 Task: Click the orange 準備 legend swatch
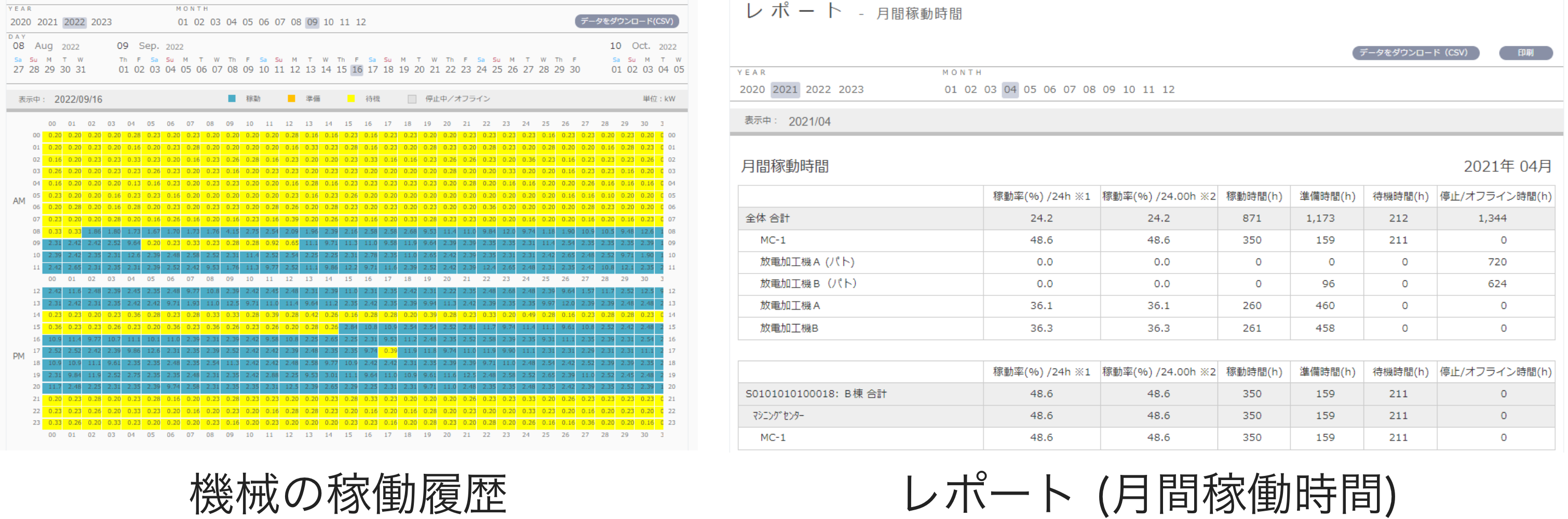[292, 99]
